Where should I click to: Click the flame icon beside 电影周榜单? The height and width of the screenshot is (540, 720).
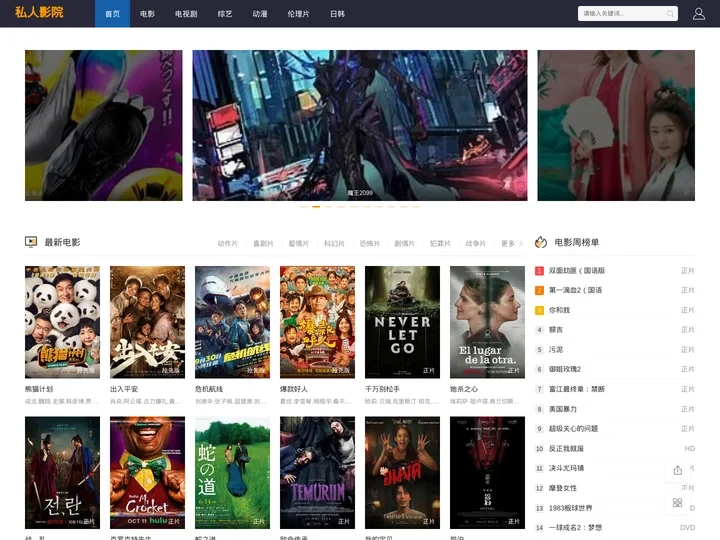541,242
